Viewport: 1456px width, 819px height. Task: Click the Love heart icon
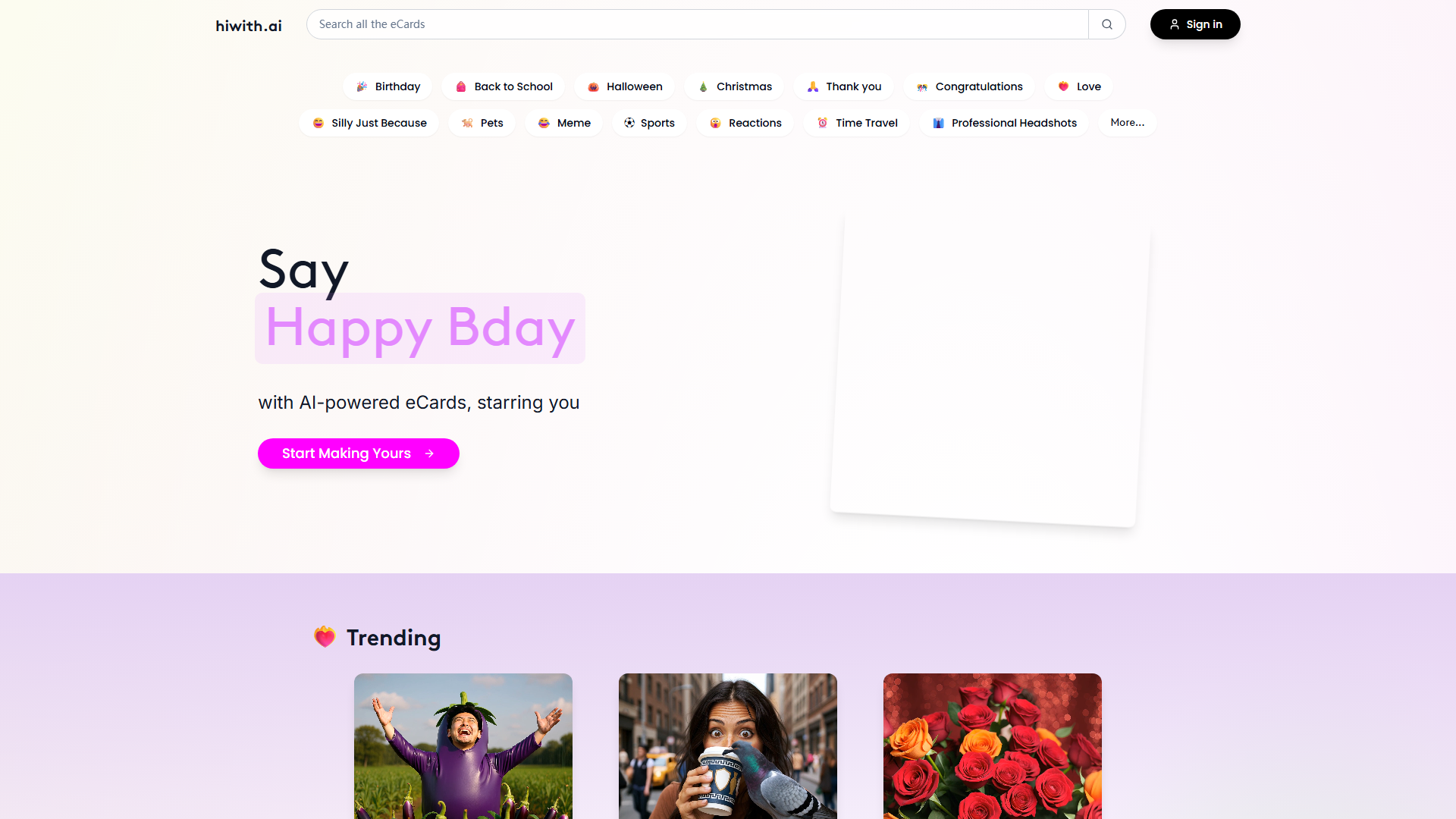[1064, 86]
